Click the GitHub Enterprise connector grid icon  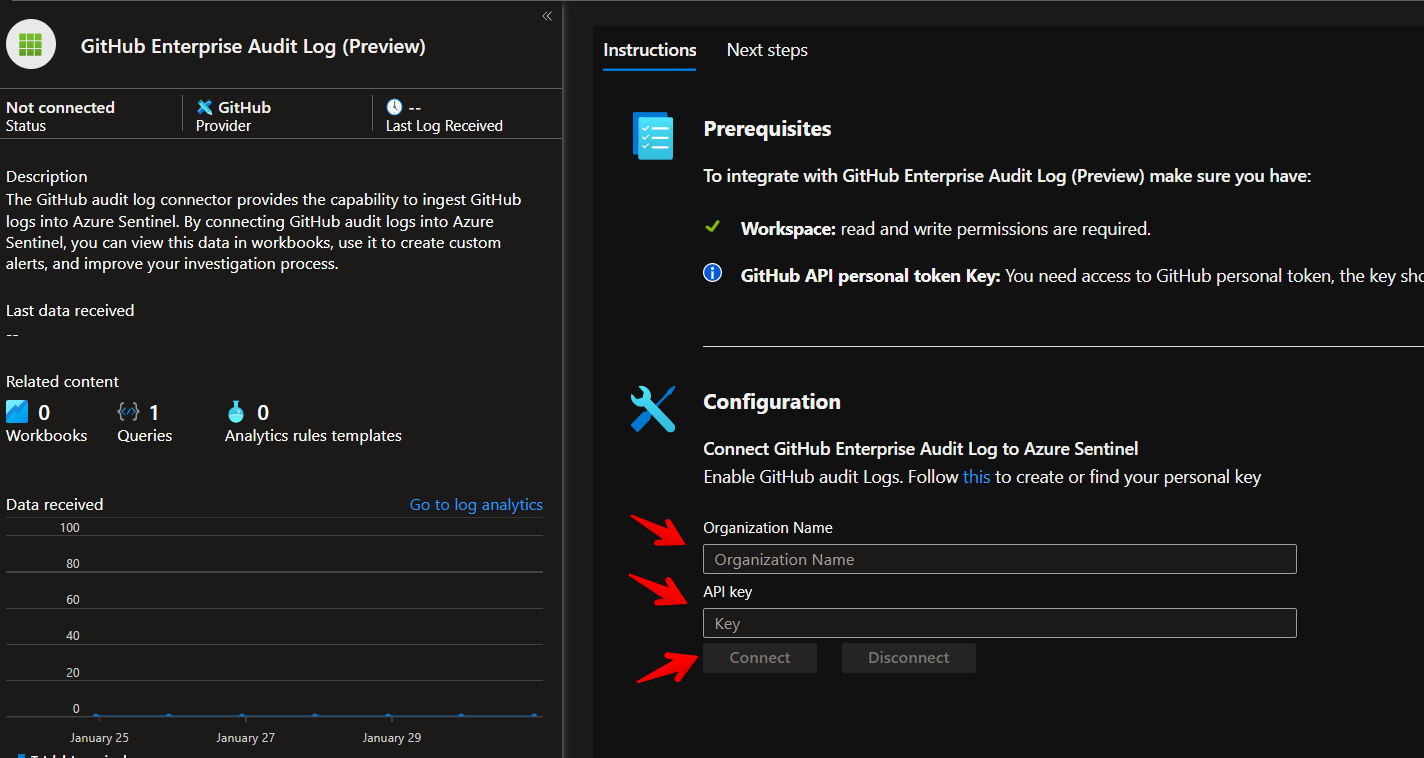(x=31, y=45)
